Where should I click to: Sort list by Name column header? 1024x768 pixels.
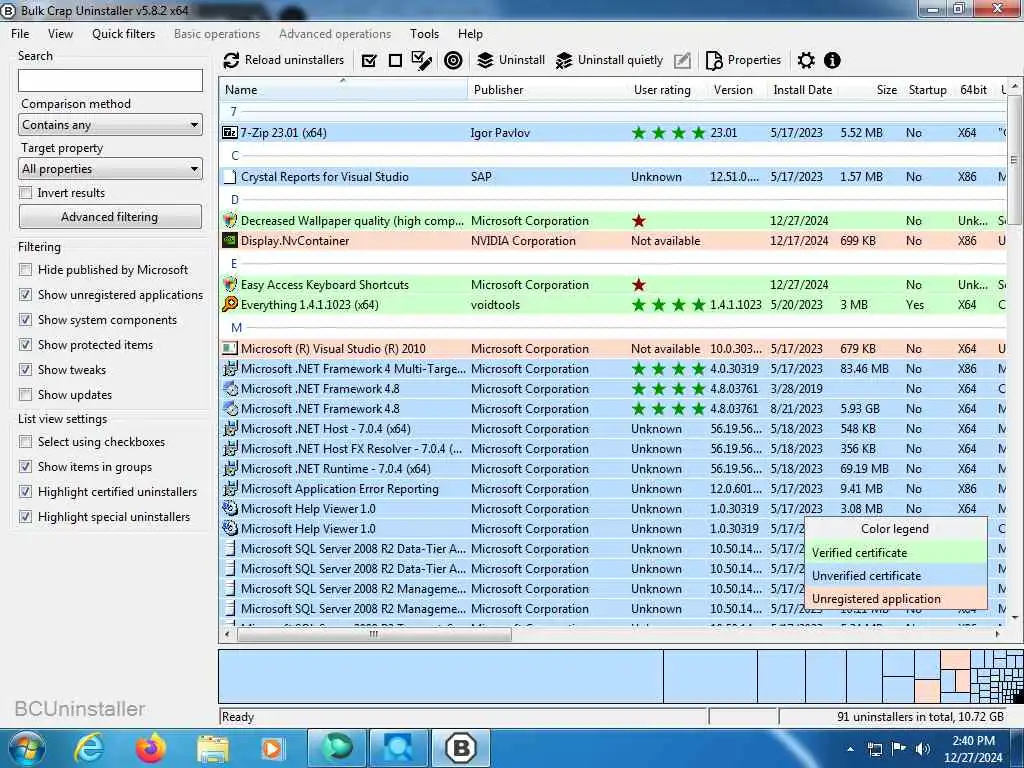pyautogui.click(x=344, y=89)
